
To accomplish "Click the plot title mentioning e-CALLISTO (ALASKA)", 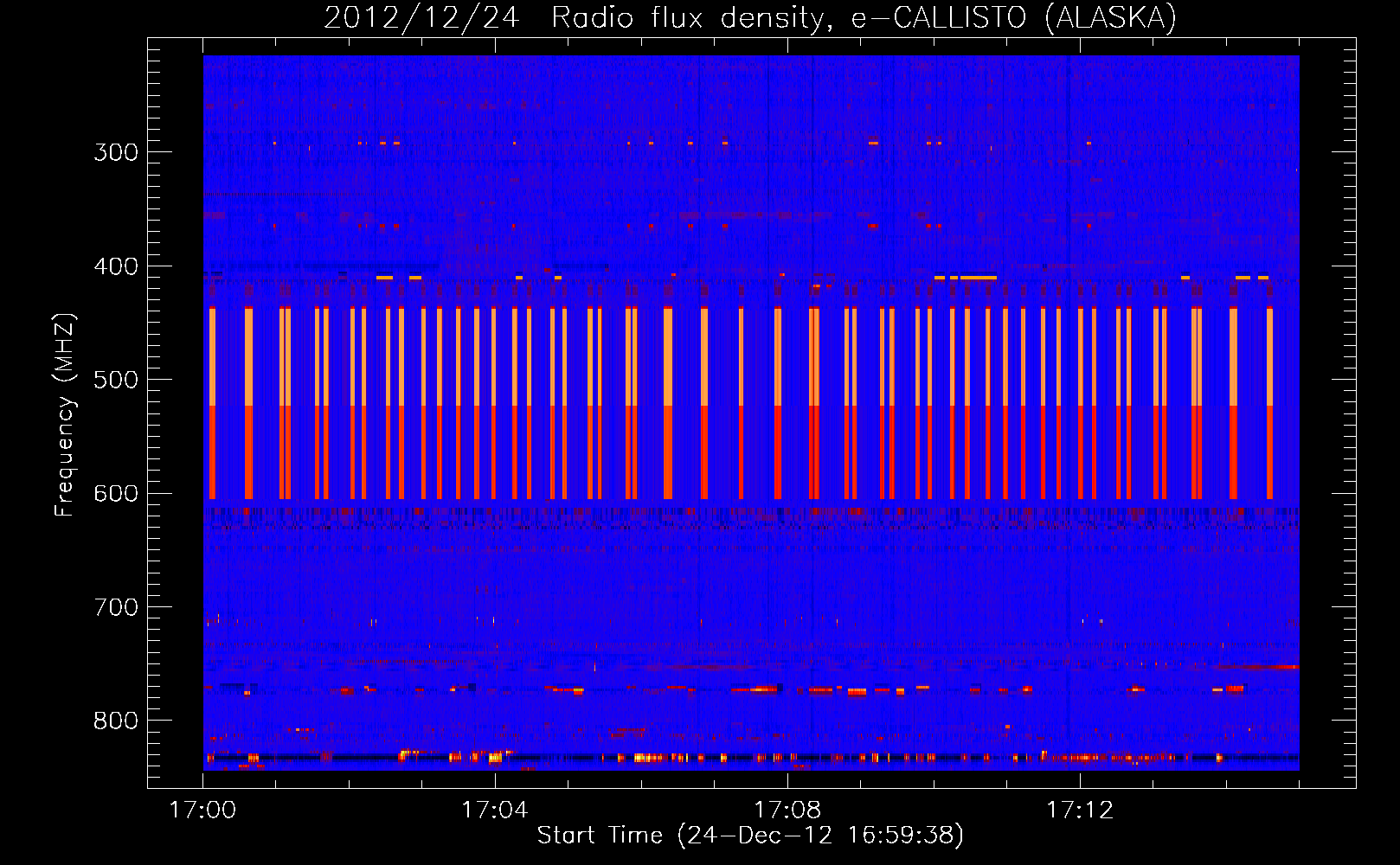I will 750,17.
